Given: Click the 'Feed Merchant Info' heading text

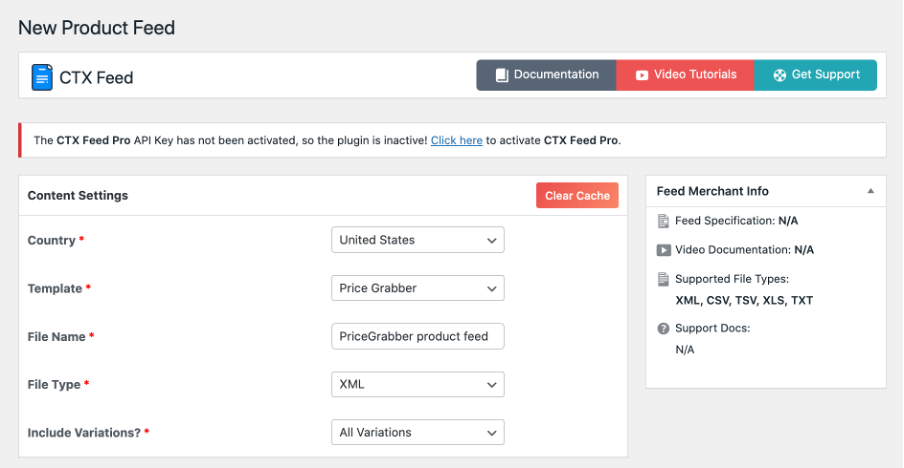Looking at the screenshot, I should (x=713, y=191).
